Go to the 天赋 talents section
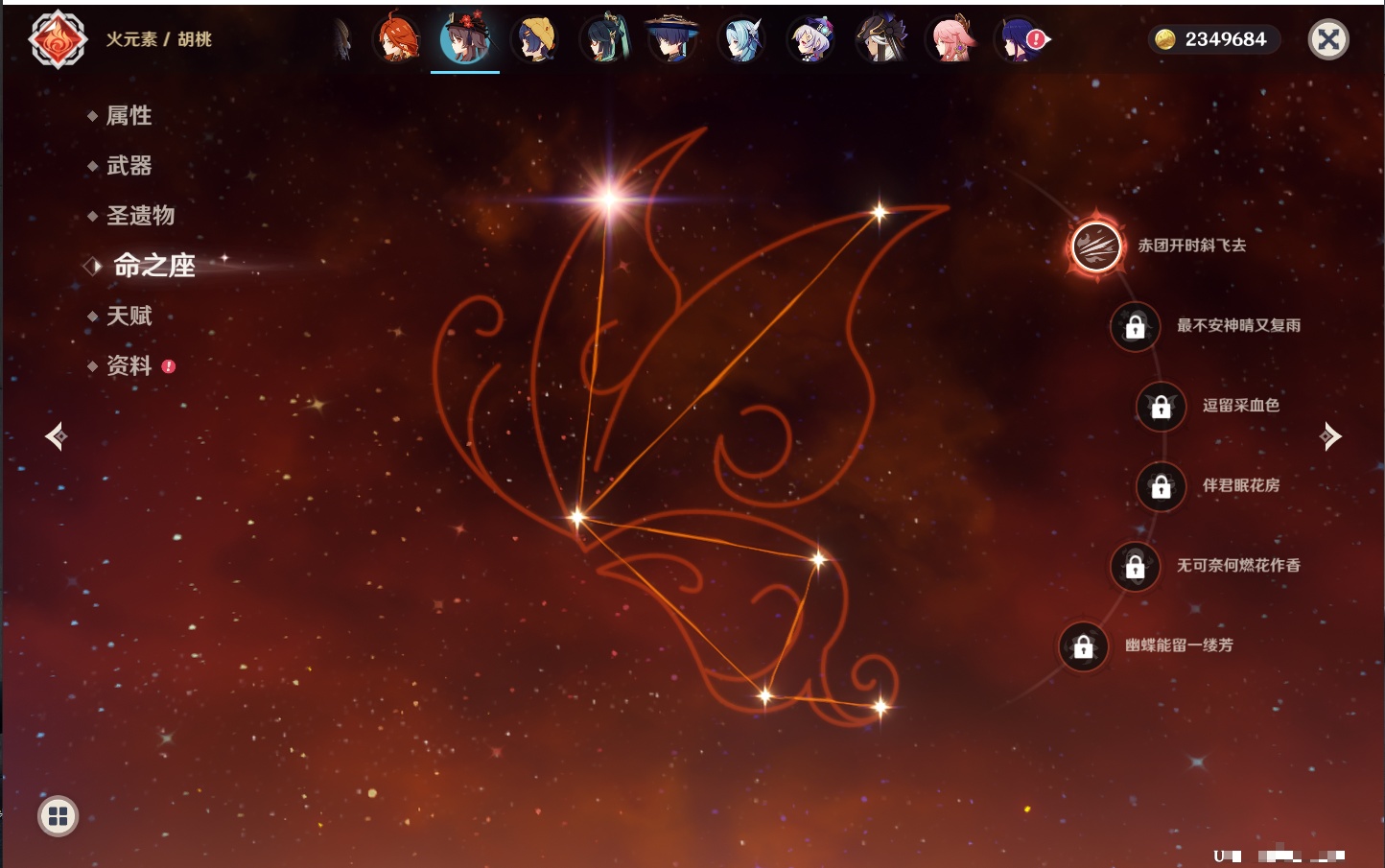 [x=129, y=316]
